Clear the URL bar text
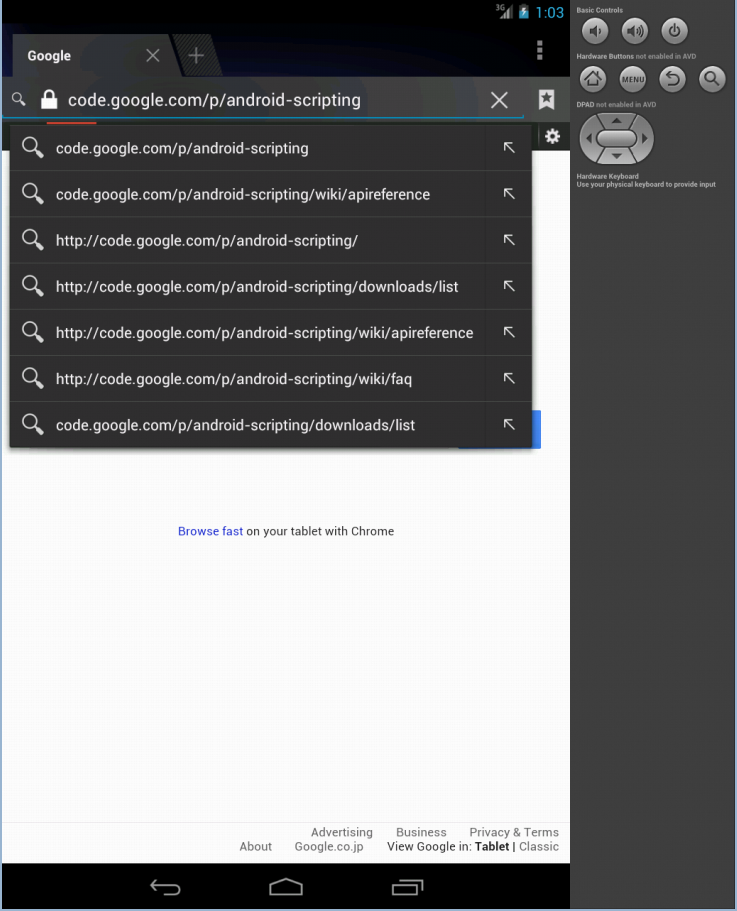Viewport: 737px width, 911px height. 499,100
